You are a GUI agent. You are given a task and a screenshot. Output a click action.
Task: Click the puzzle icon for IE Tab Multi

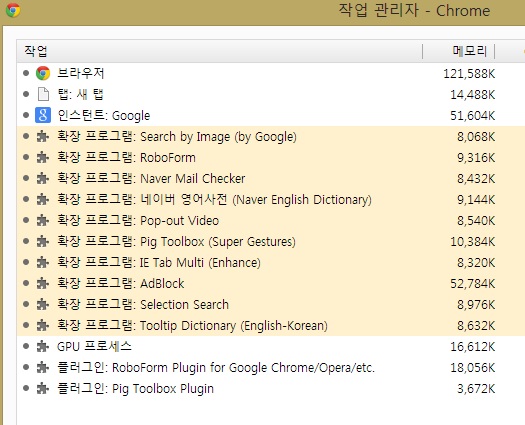[43, 262]
